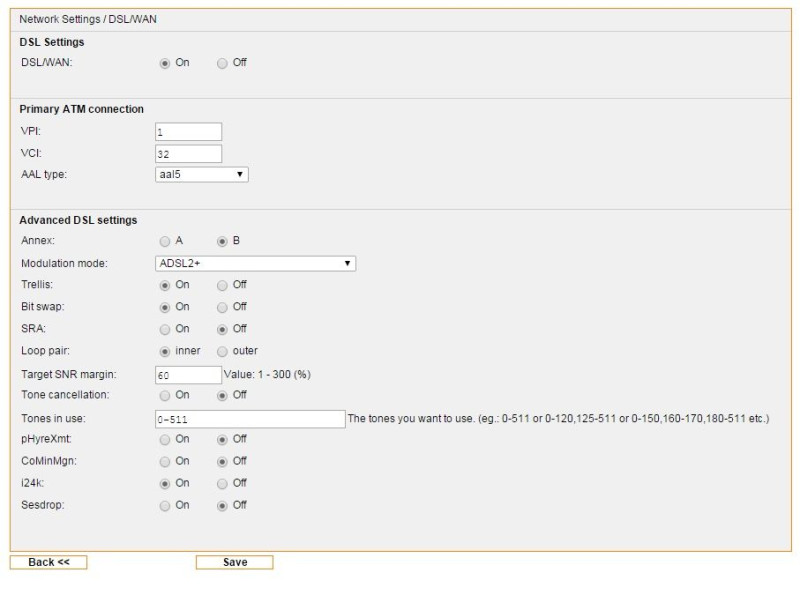Set i24k to On
Image resolution: width=800 pixels, height=595 pixels.
pos(164,484)
